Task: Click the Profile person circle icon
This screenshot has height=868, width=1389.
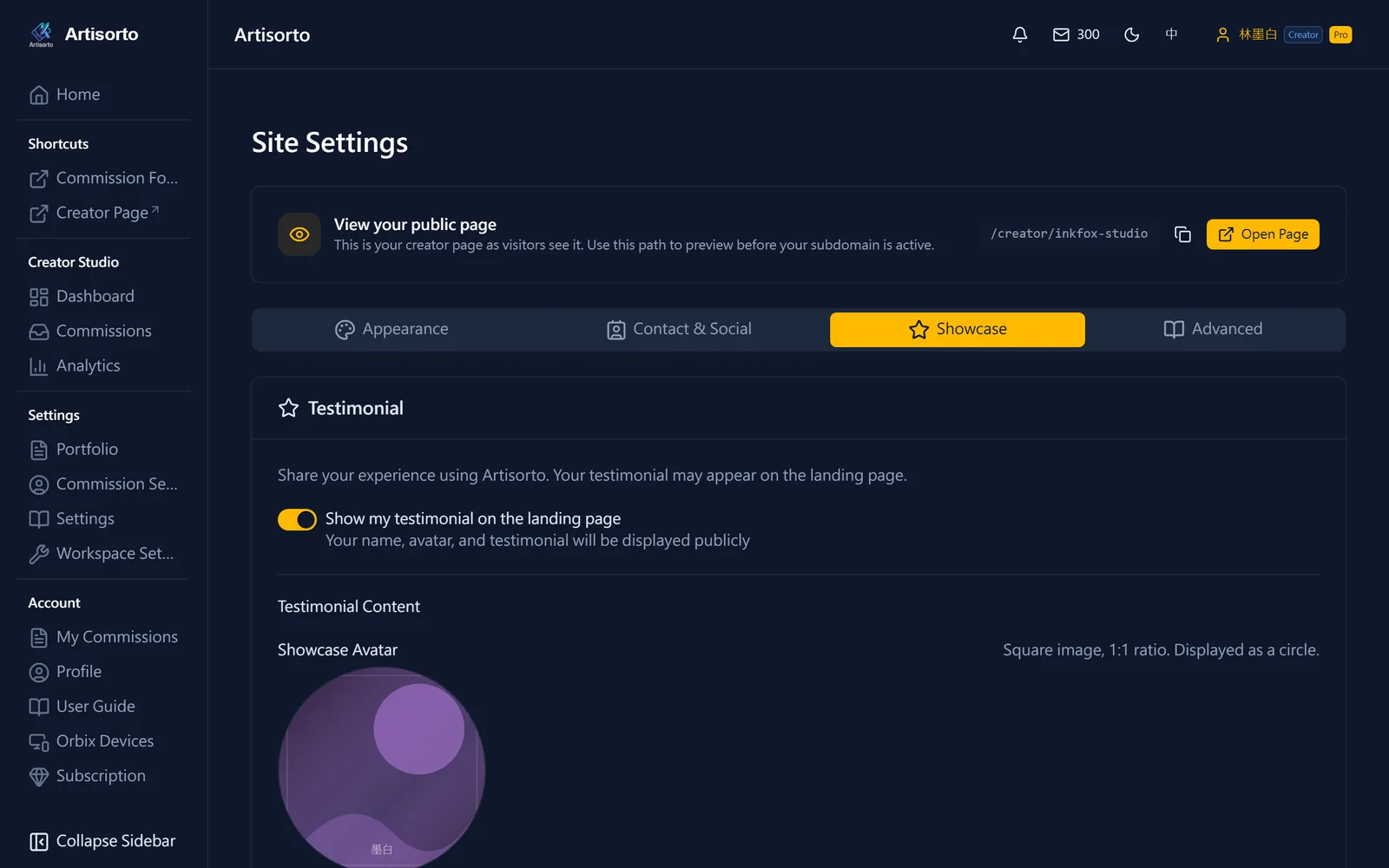Action: (39, 673)
